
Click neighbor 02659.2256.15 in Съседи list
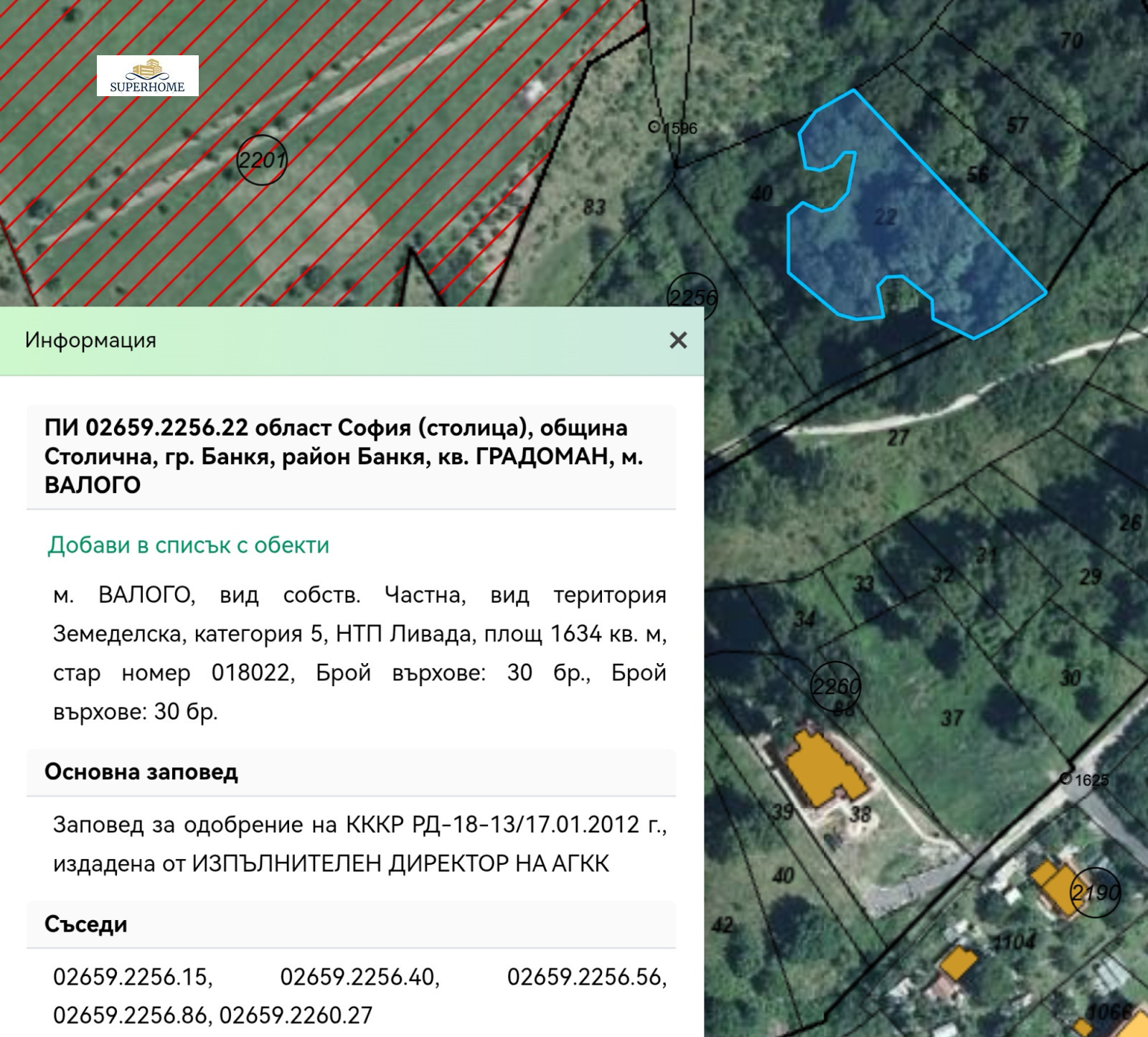coord(133,977)
